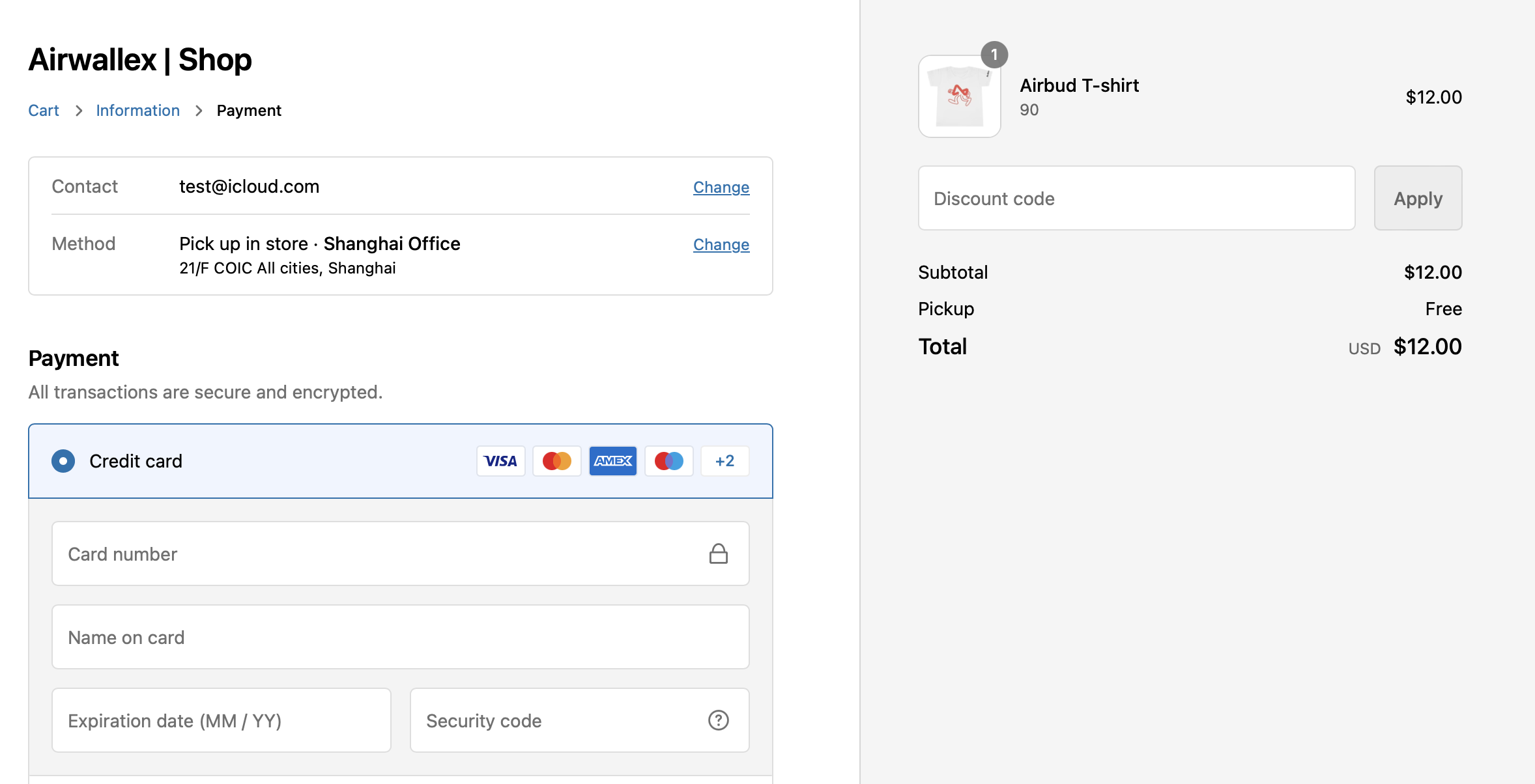Click the lock icon in card number field
This screenshot has width=1535, height=784.
719,553
